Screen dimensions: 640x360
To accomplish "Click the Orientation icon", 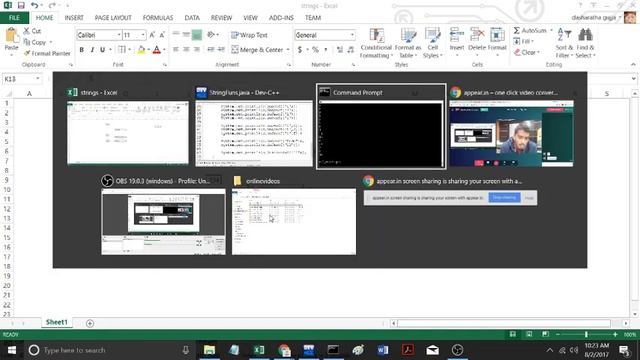I will tap(211, 35).
